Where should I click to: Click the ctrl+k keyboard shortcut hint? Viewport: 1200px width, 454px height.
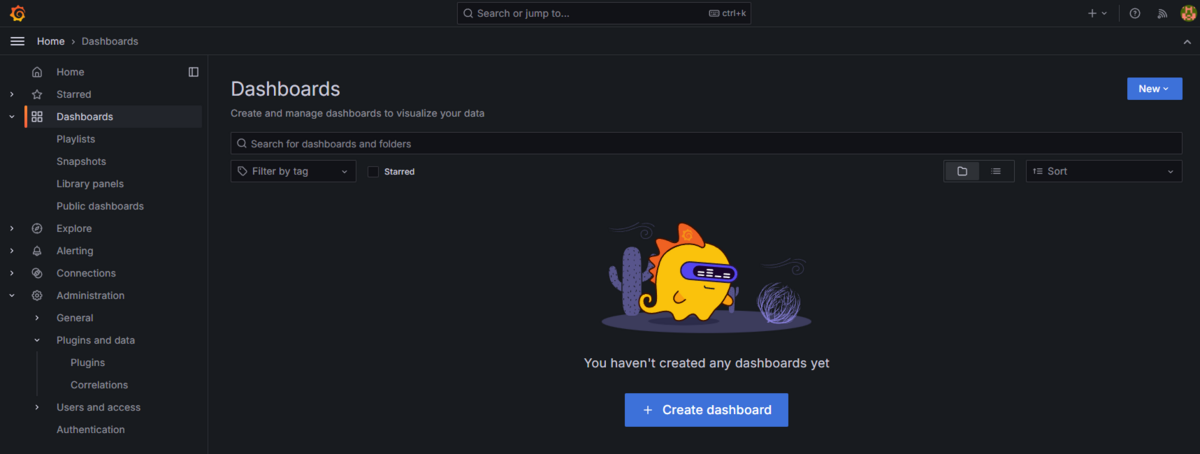[x=728, y=14]
